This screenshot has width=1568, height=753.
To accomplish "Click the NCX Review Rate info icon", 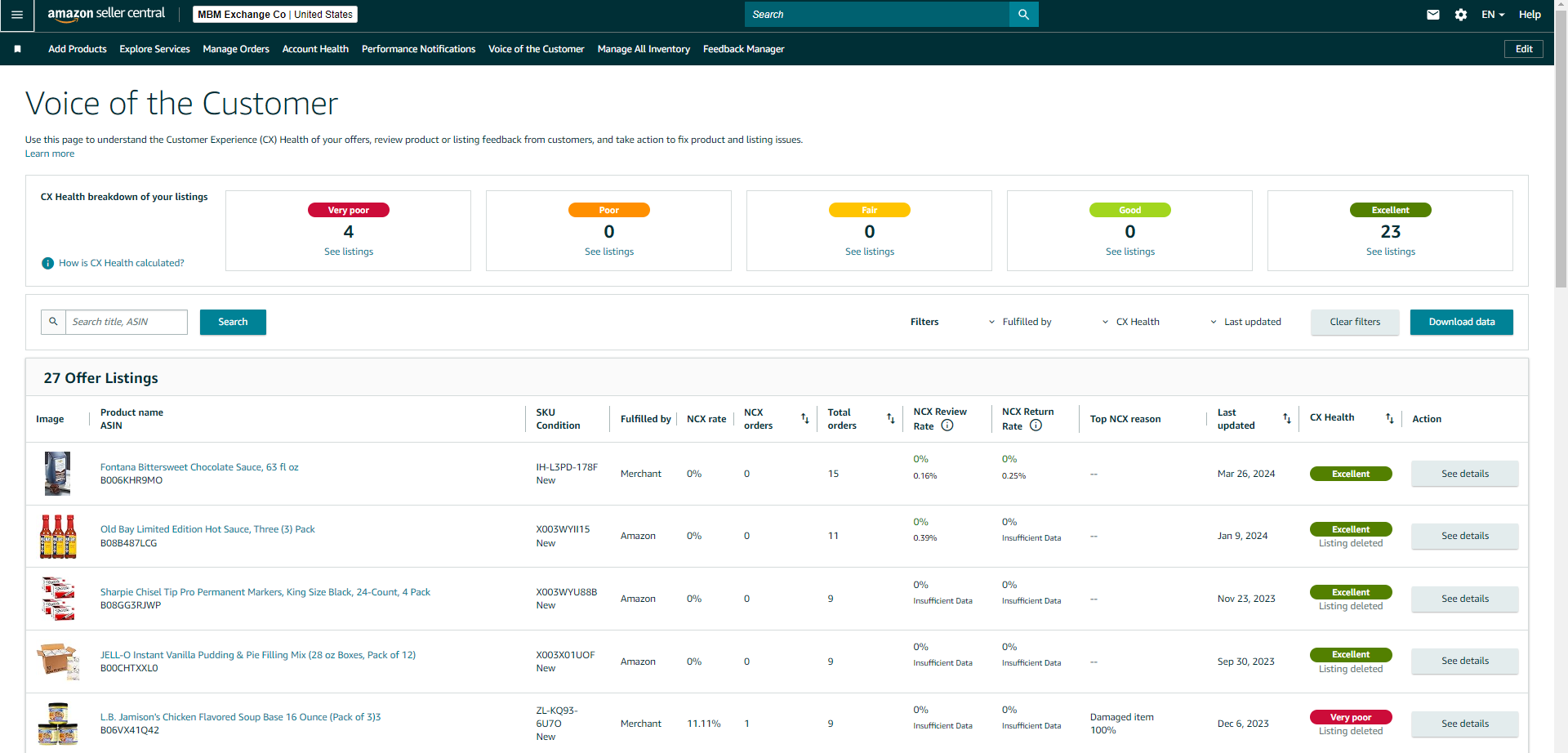I will (x=947, y=426).
